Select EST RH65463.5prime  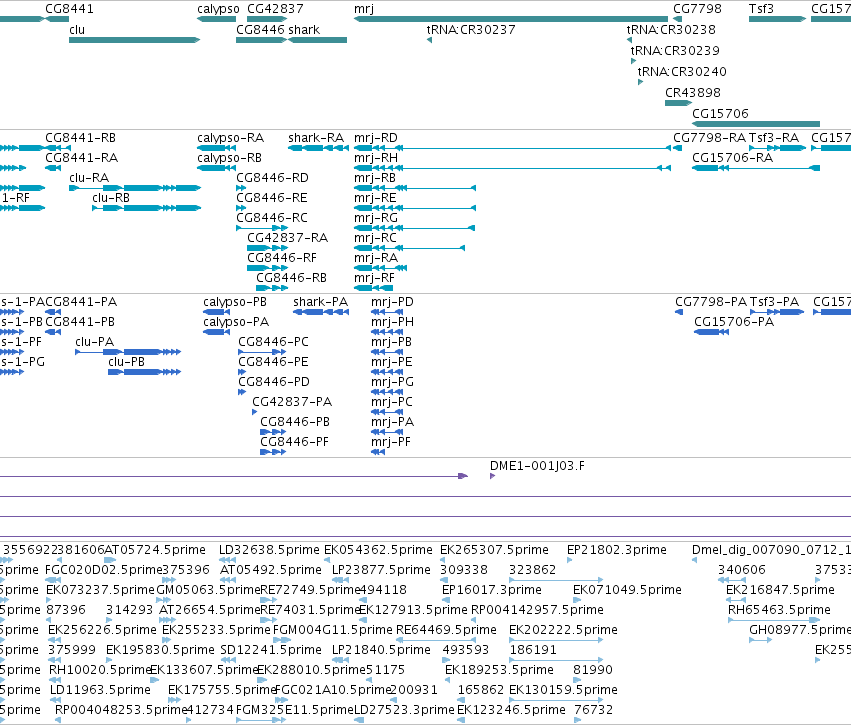[x=774, y=620]
